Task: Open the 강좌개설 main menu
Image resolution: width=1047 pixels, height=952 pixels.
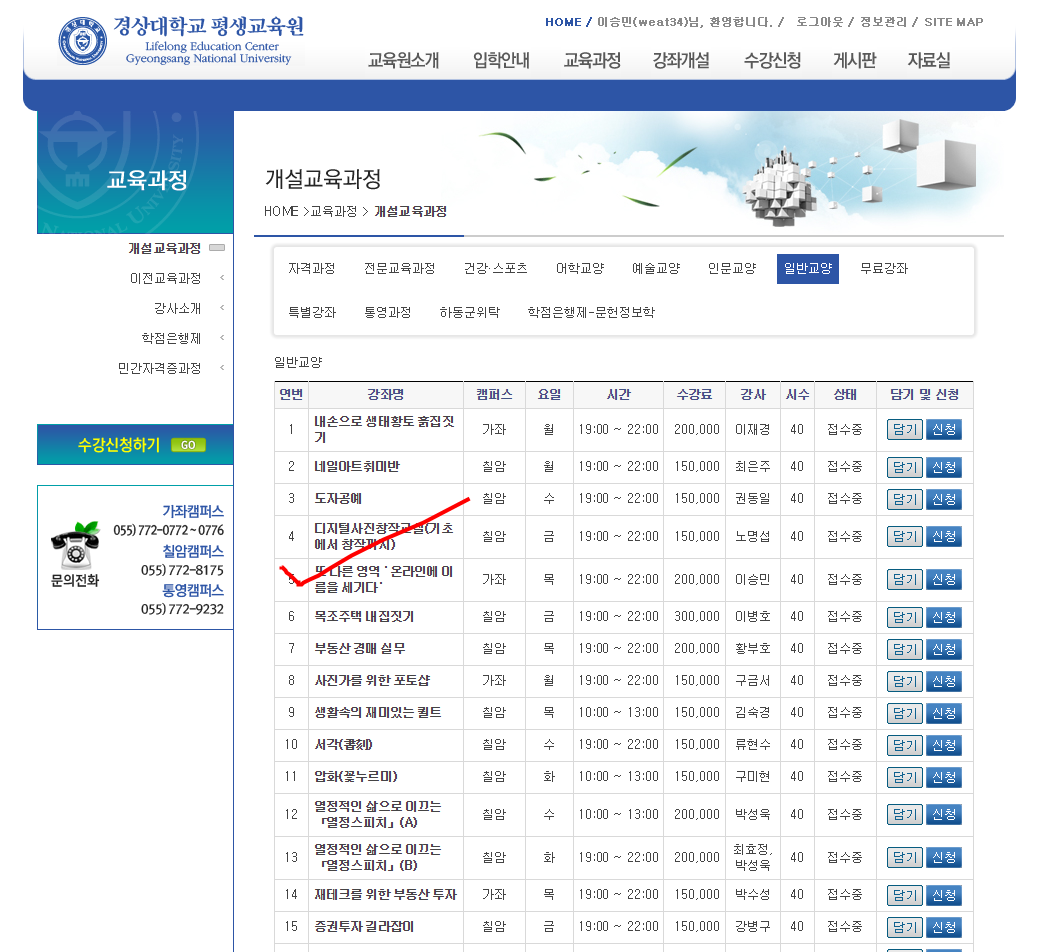Action: 681,60
